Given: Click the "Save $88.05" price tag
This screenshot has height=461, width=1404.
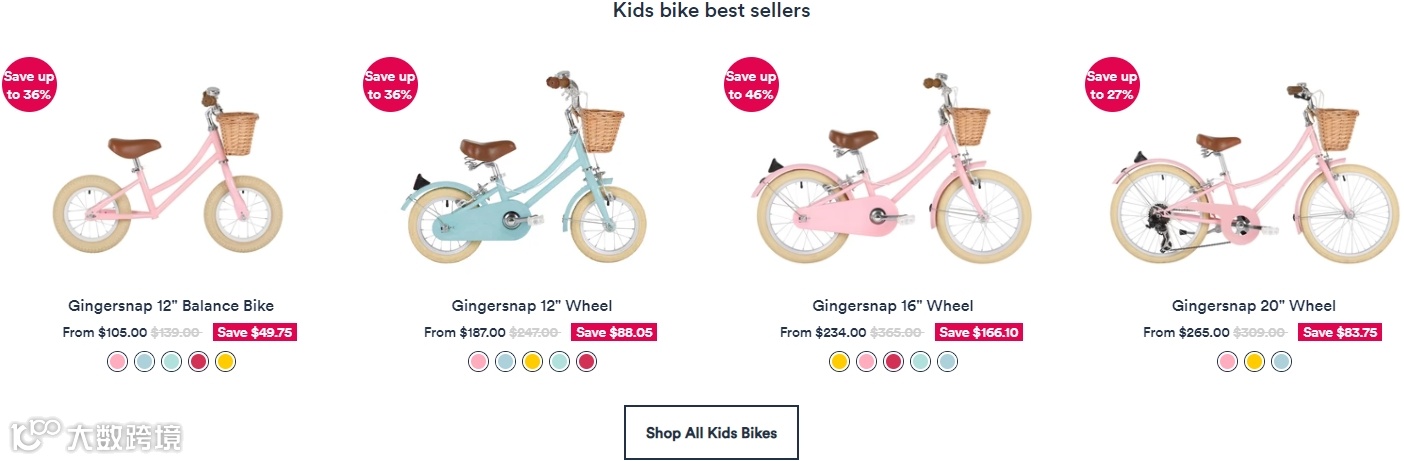Looking at the screenshot, I should [614, 333].
